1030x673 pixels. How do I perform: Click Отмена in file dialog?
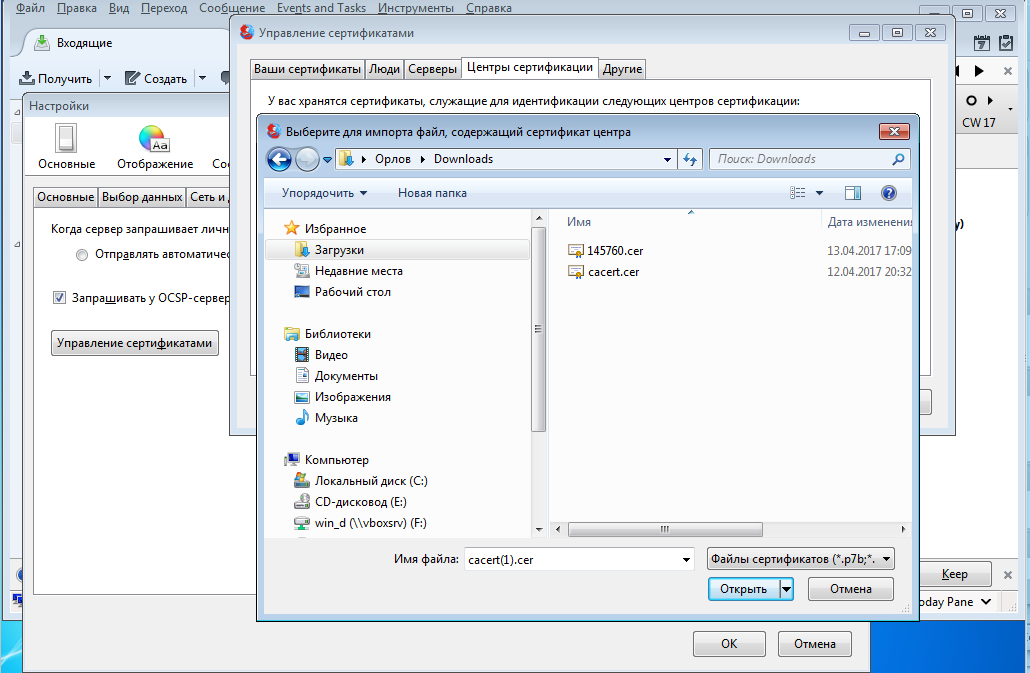851,589
